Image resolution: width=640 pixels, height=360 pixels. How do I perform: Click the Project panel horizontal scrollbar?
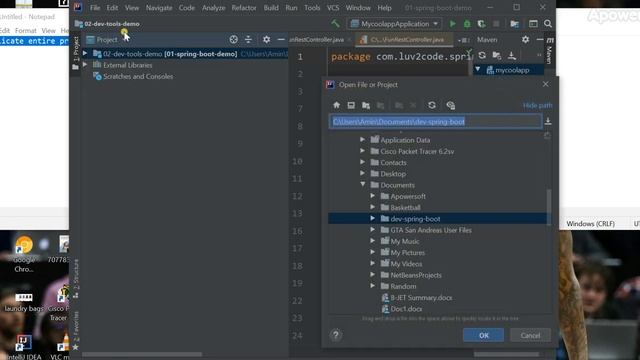(x=142, y=354)
